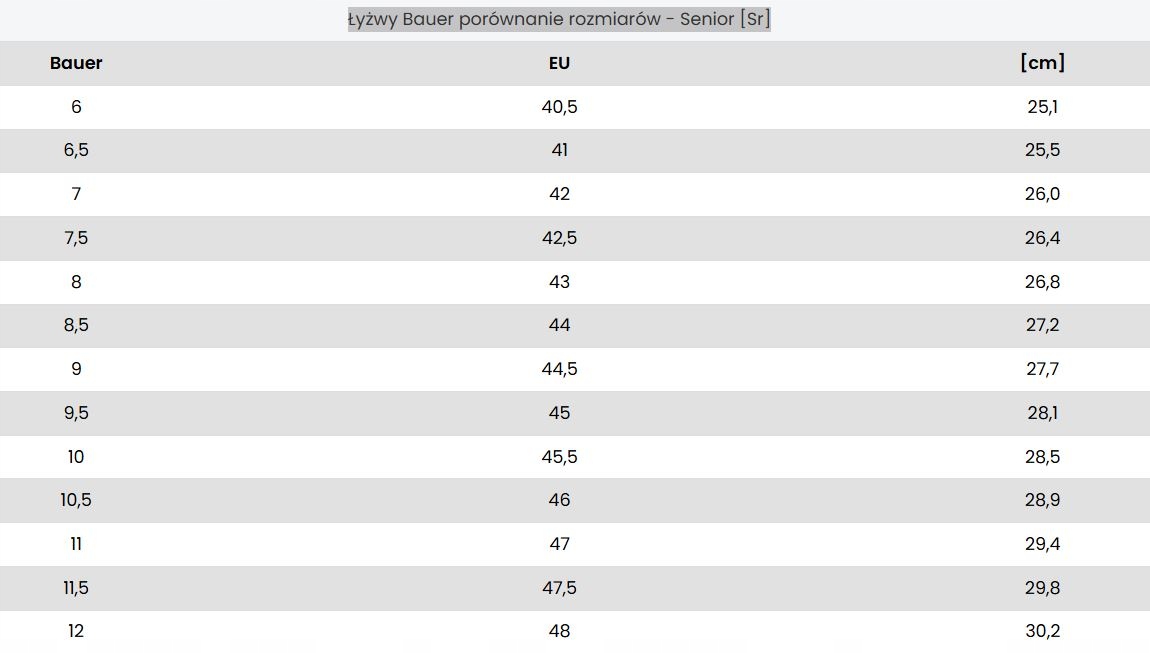The width and height of the screenshot is (1150, 653).
Task: Click the EU size 45,5 cell
Action: click(x=559, y=457)
